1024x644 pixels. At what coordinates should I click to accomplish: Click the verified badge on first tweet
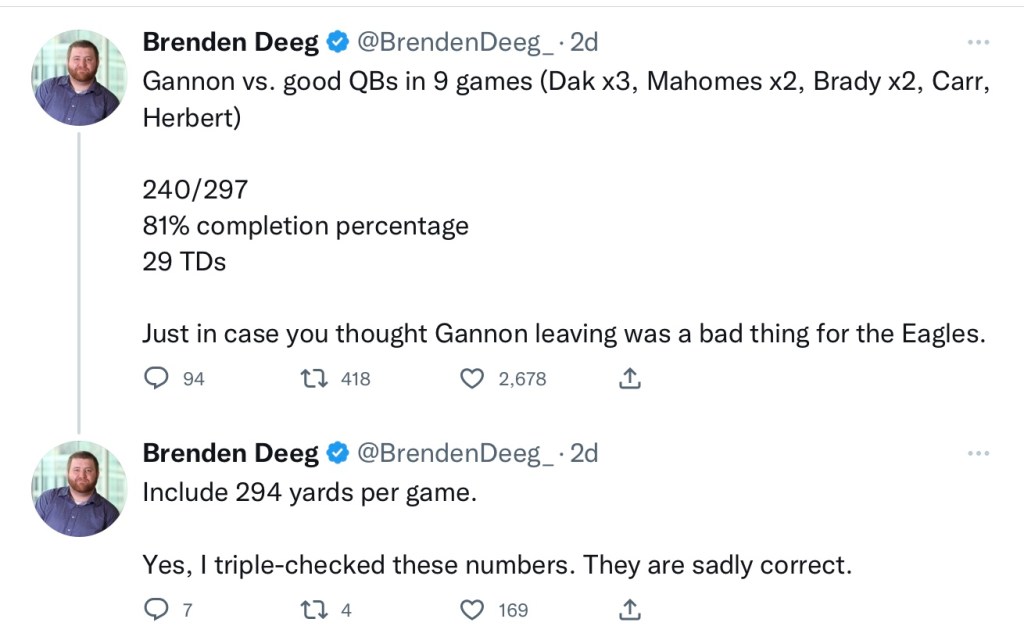(x=338, y=42)
